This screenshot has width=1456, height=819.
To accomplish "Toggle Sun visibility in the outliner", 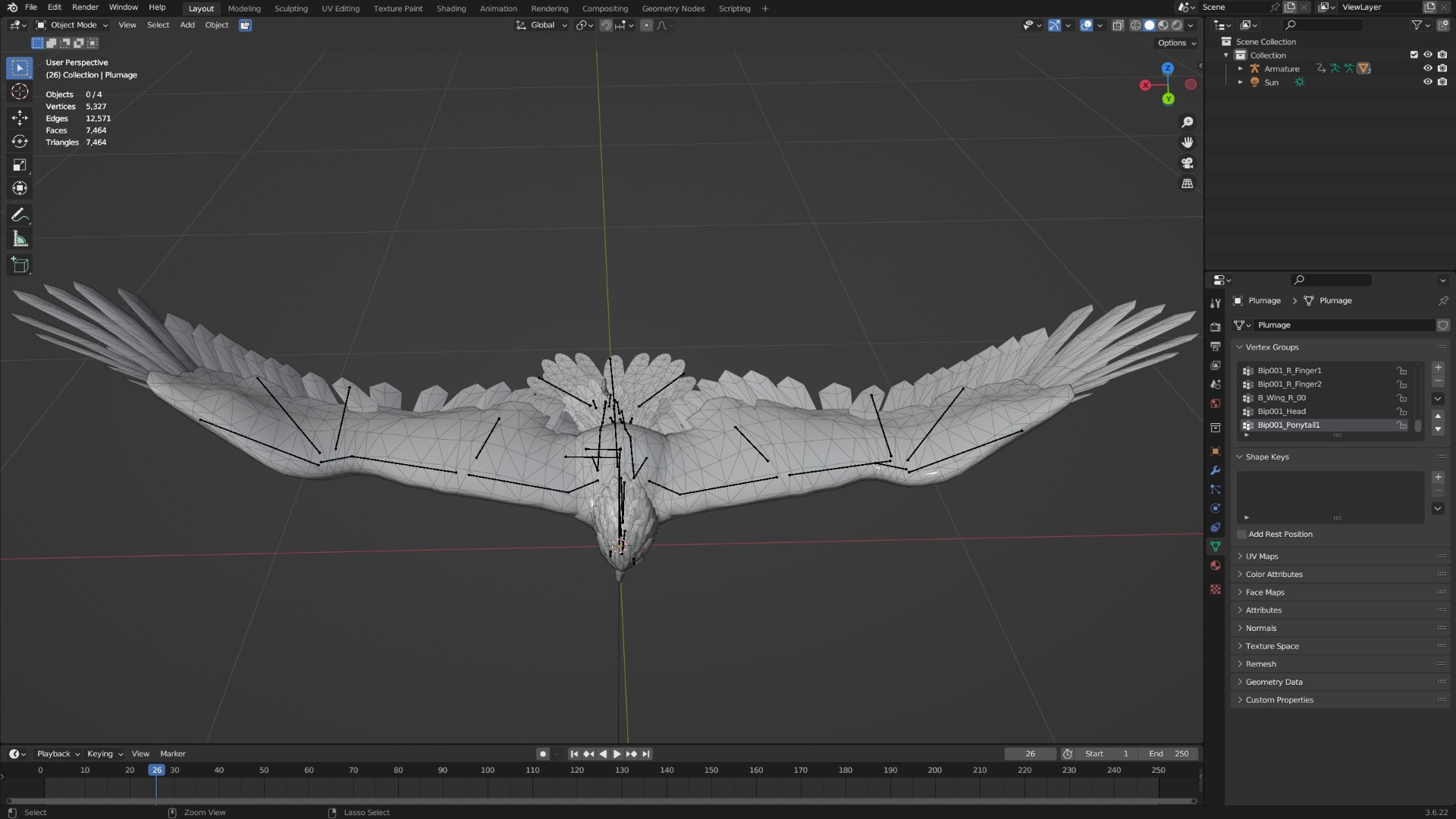I will coord(1428,82).
